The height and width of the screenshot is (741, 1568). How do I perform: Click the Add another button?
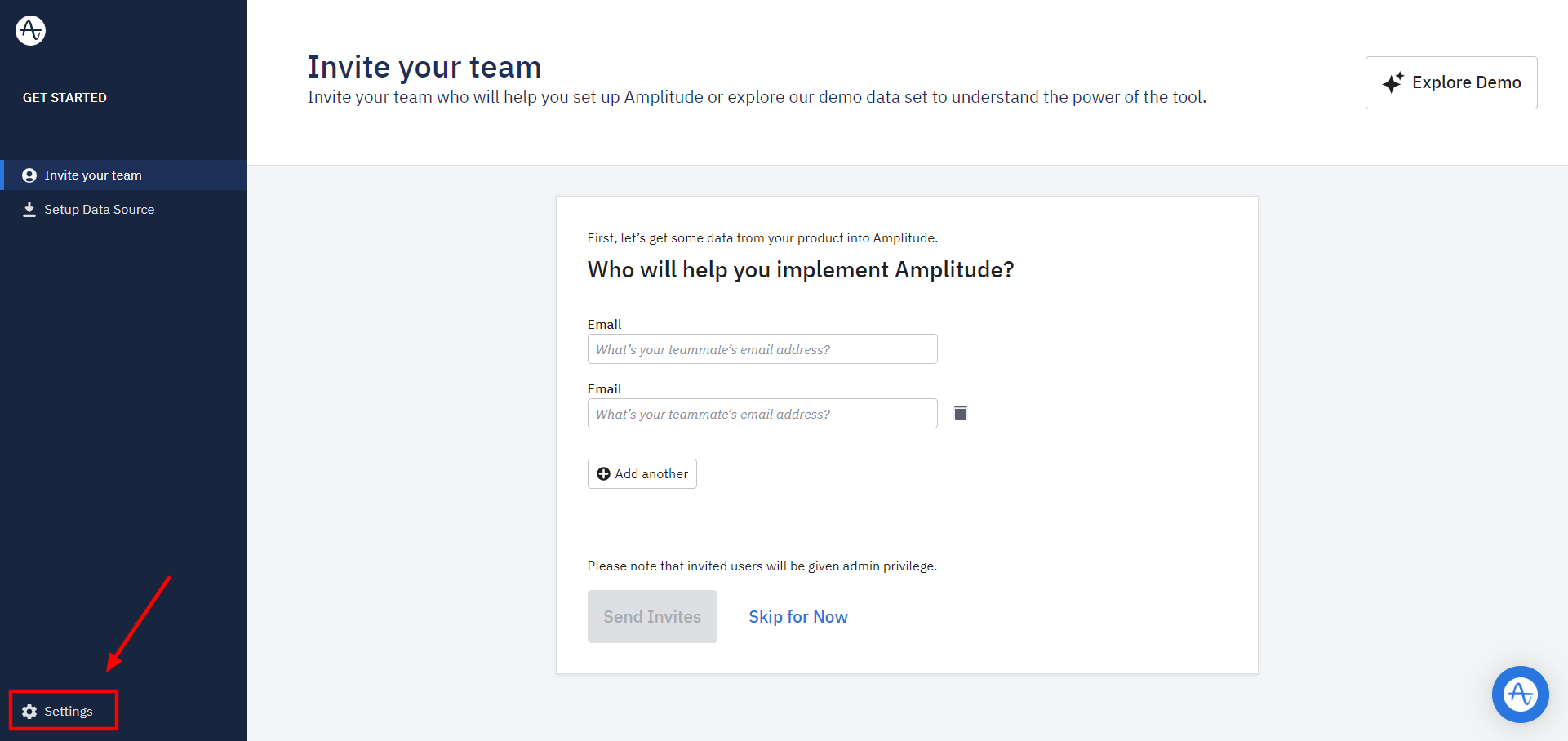[642, 474]
